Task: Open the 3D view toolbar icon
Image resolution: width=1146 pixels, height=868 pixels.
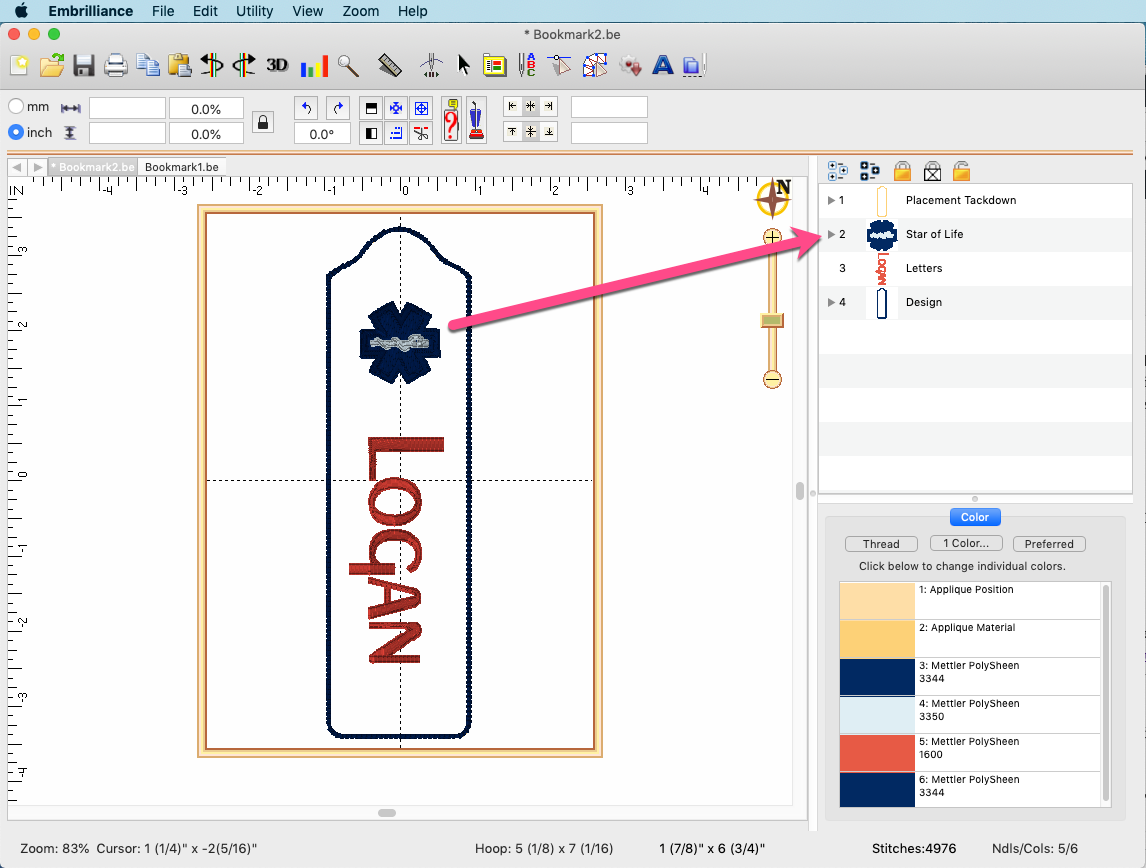Action: coord(277,66)
